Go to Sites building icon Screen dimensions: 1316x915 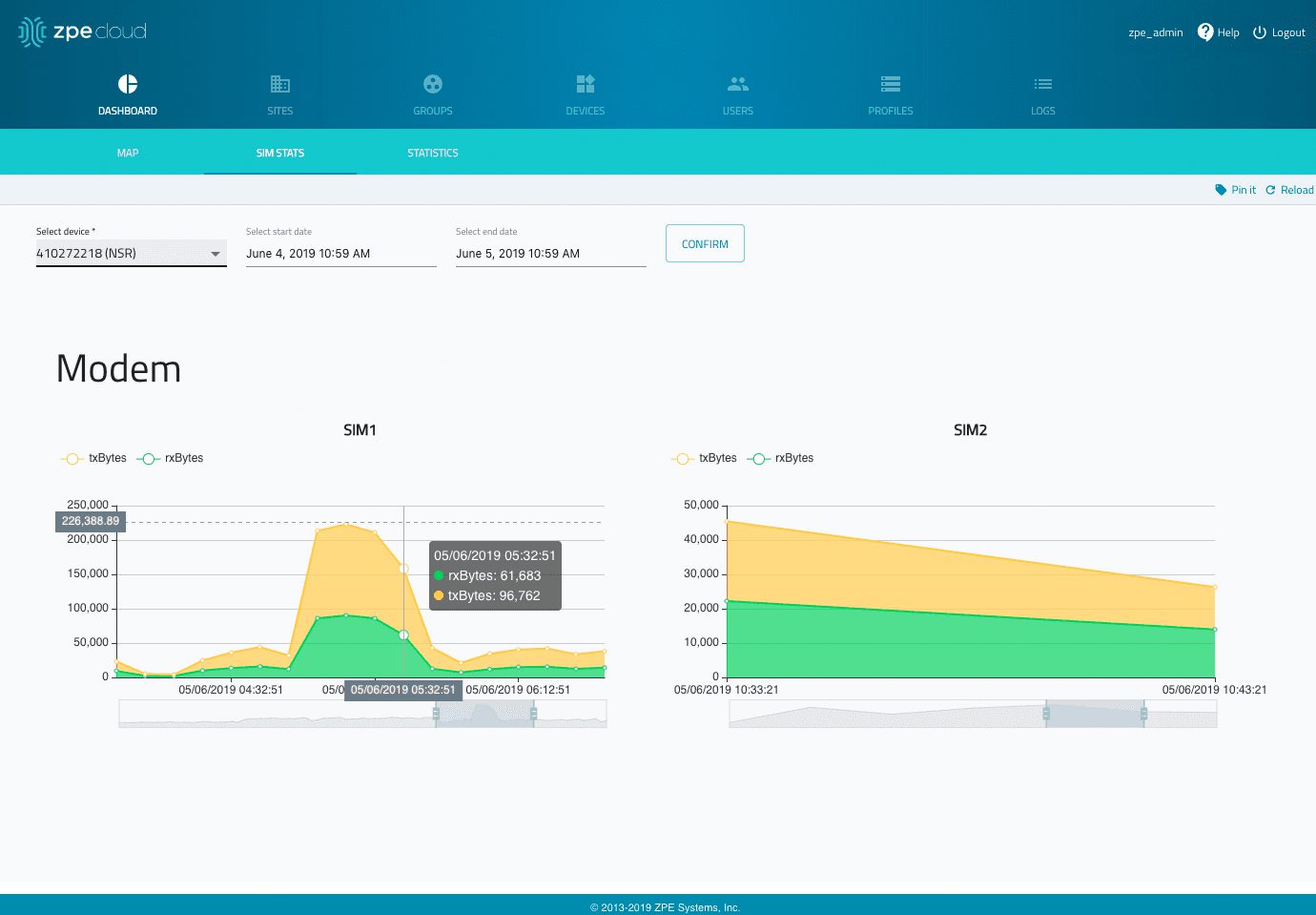click(280, 85)
